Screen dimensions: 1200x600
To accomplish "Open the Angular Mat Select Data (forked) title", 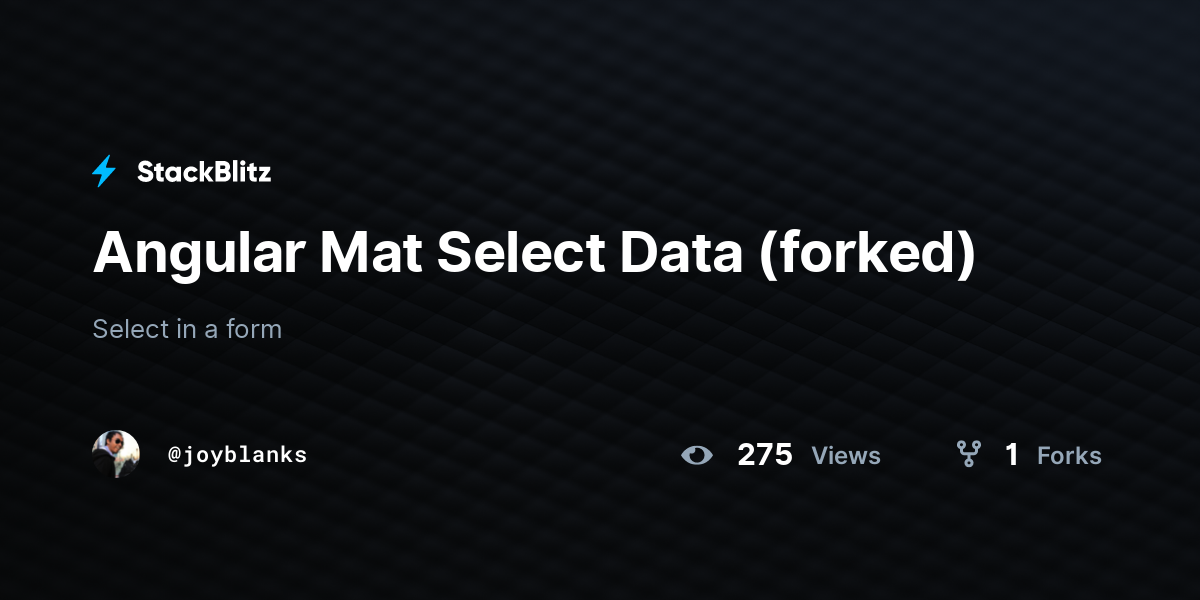I will (534, 254).
